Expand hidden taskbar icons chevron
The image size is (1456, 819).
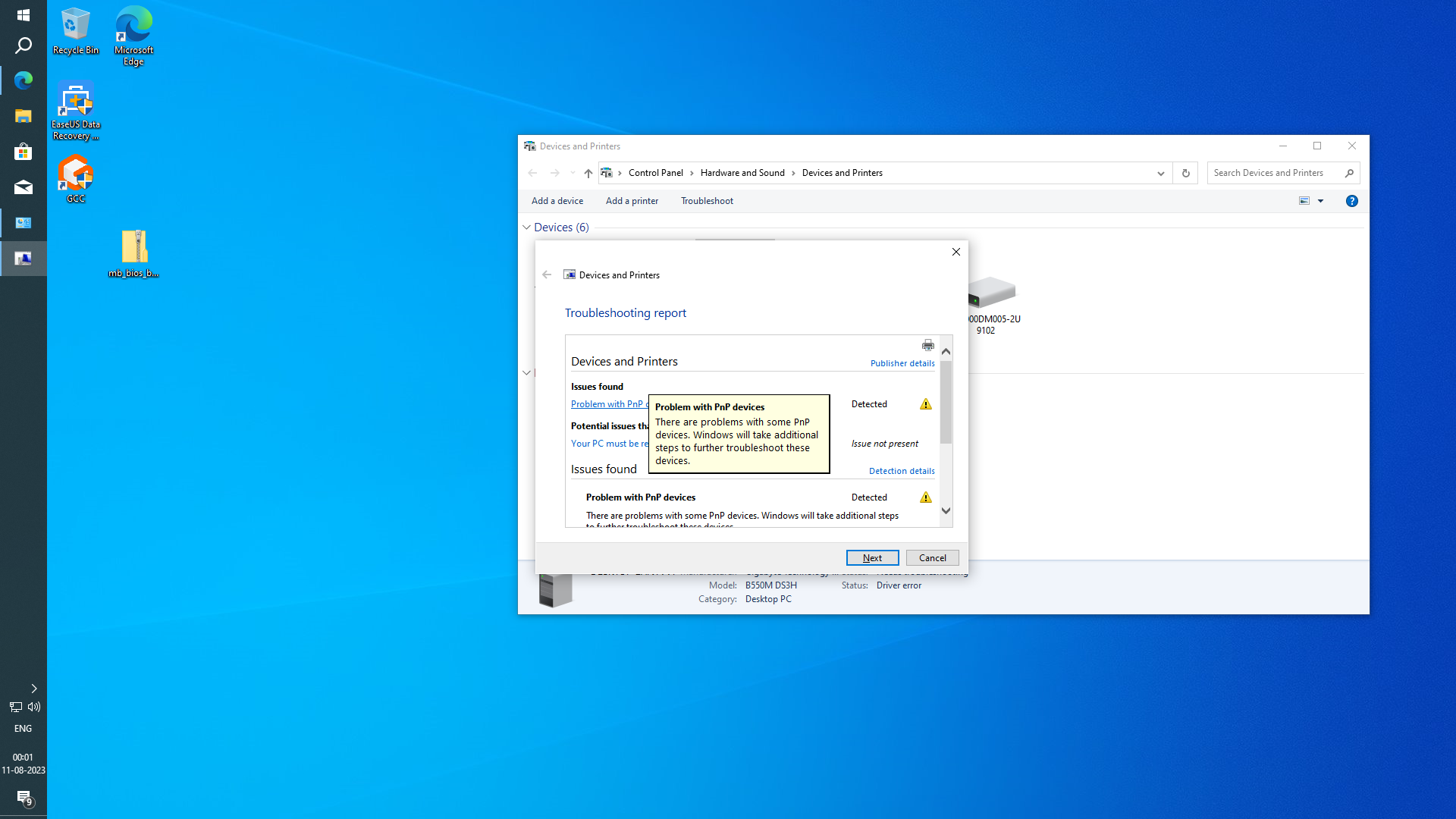pyautogui.click(x=33, y=689)
